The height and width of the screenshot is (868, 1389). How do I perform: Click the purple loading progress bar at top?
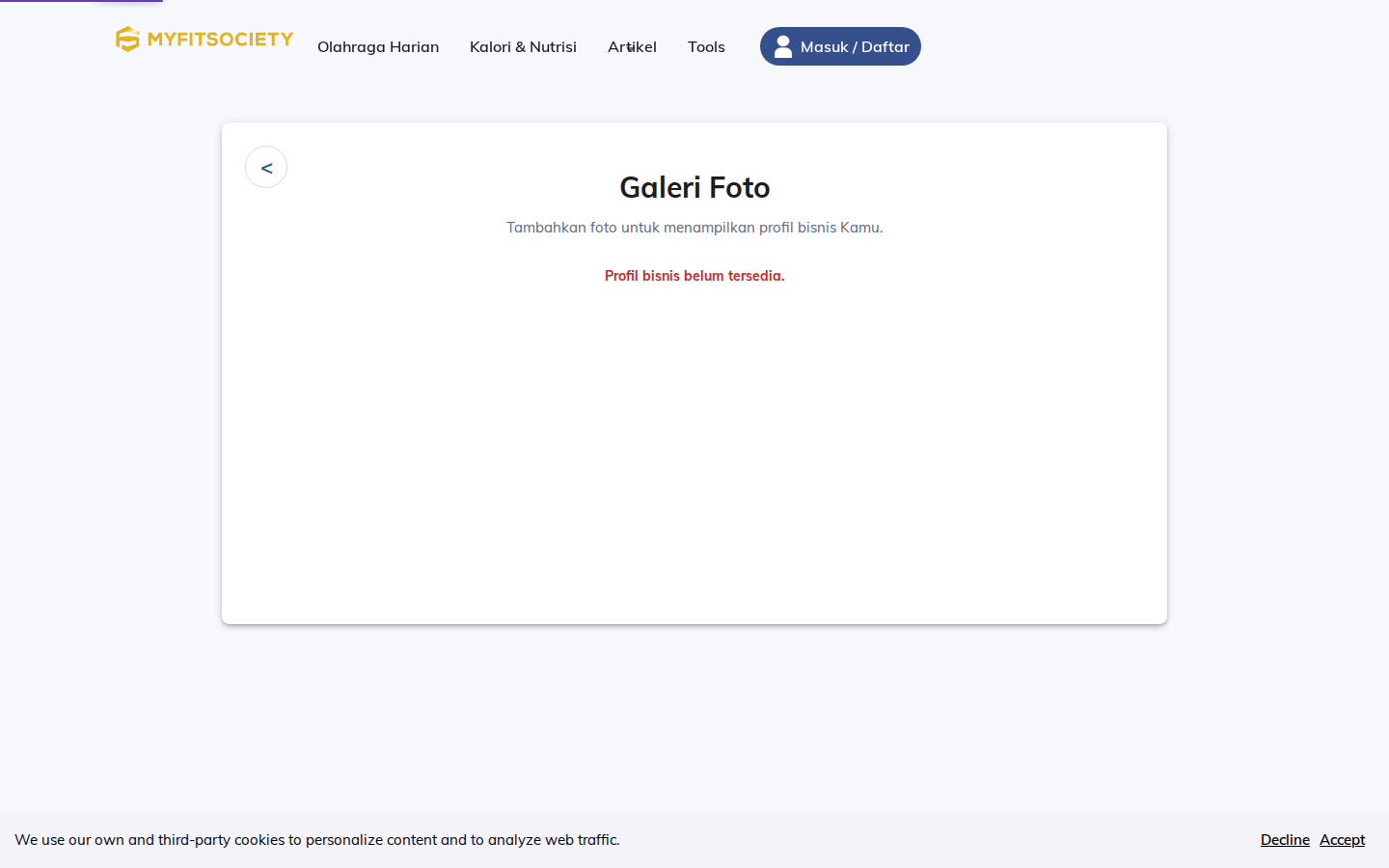[81, 1]
